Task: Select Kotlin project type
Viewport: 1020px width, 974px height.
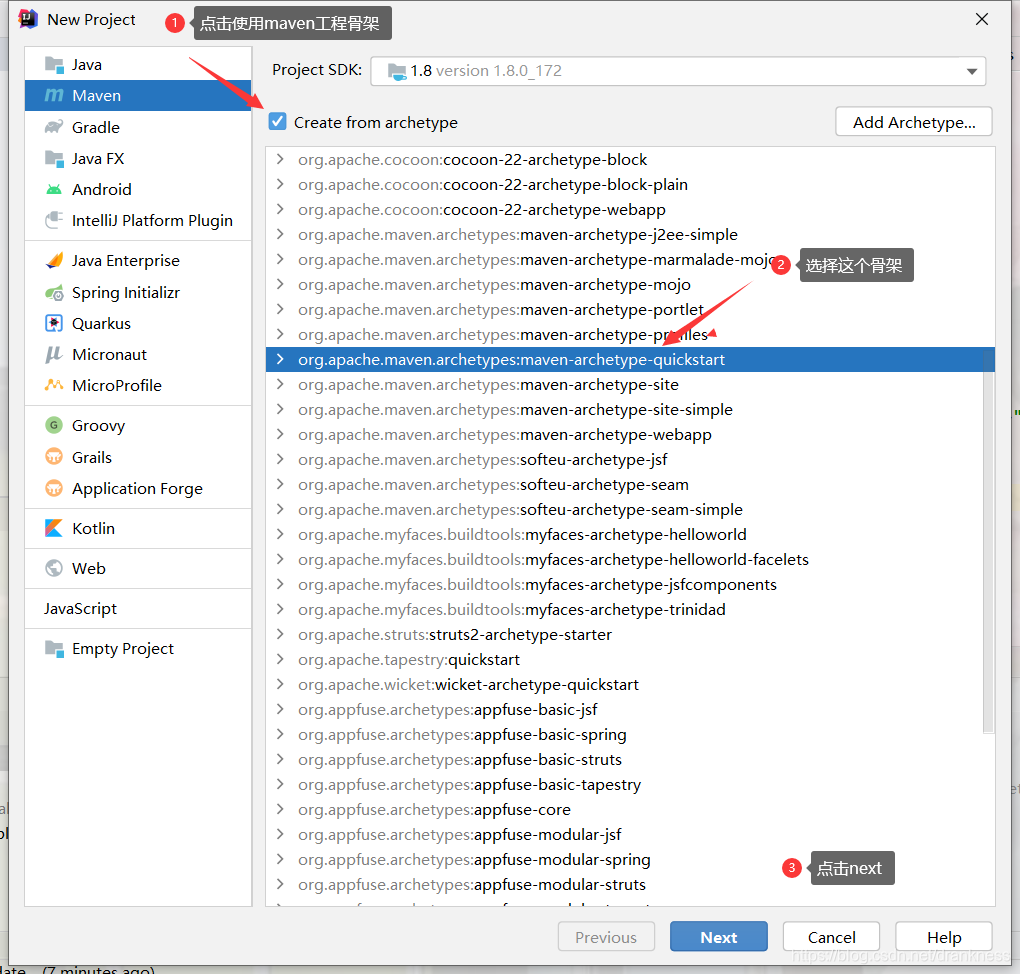Action: (138, 528)
